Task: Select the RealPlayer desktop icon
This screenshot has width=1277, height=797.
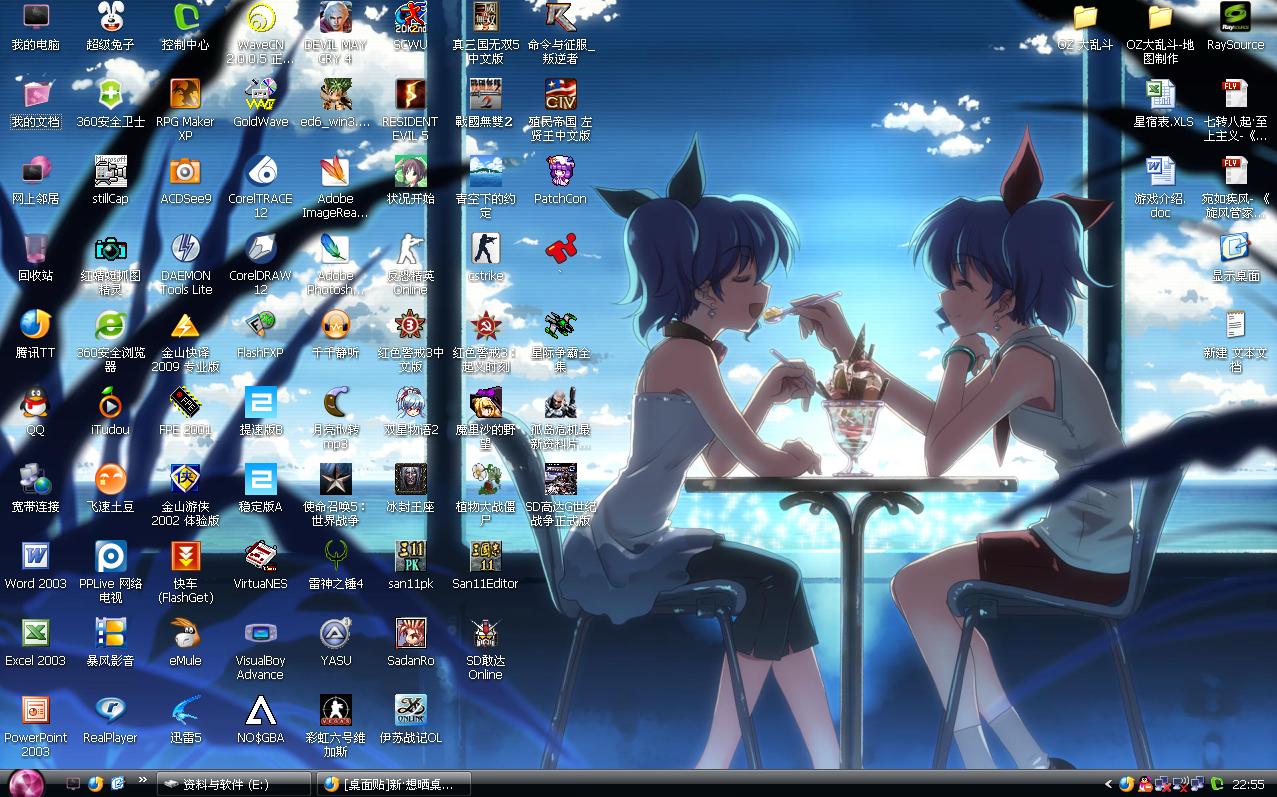Action: [110, 719]
